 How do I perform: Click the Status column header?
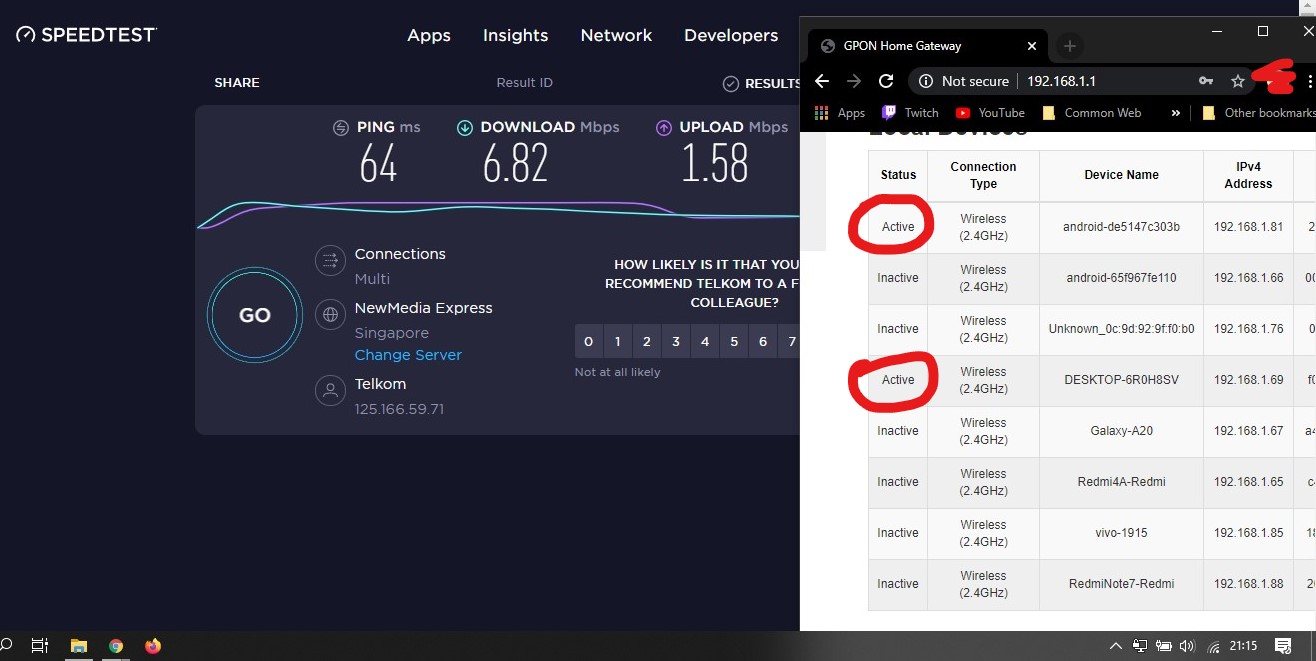[x=898, y=175]
